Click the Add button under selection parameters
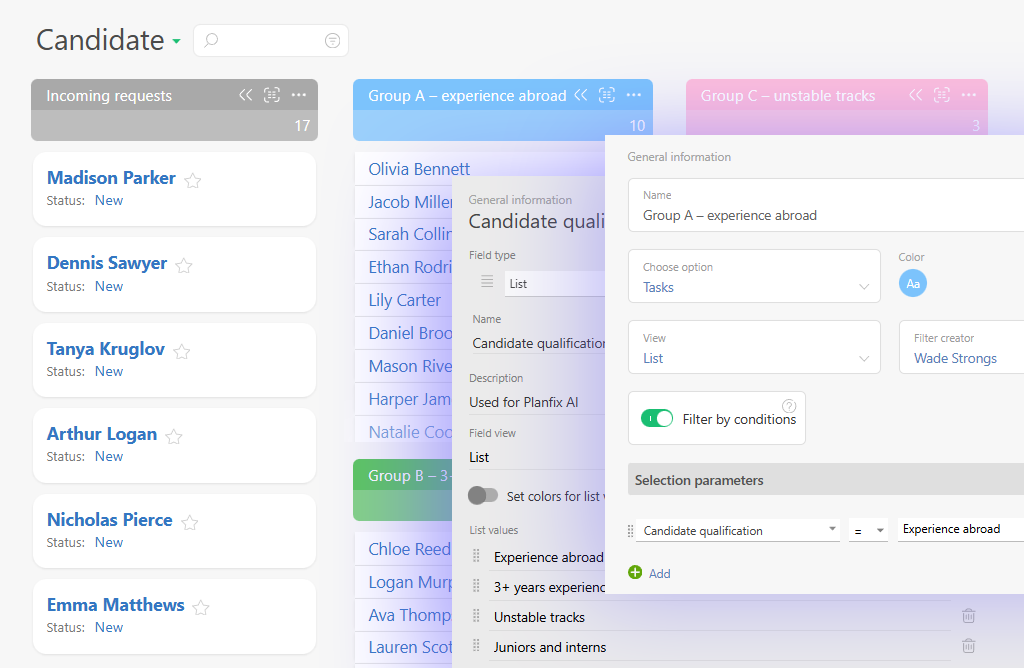This screenshot has width=1024, height=668. click(648, 573)
